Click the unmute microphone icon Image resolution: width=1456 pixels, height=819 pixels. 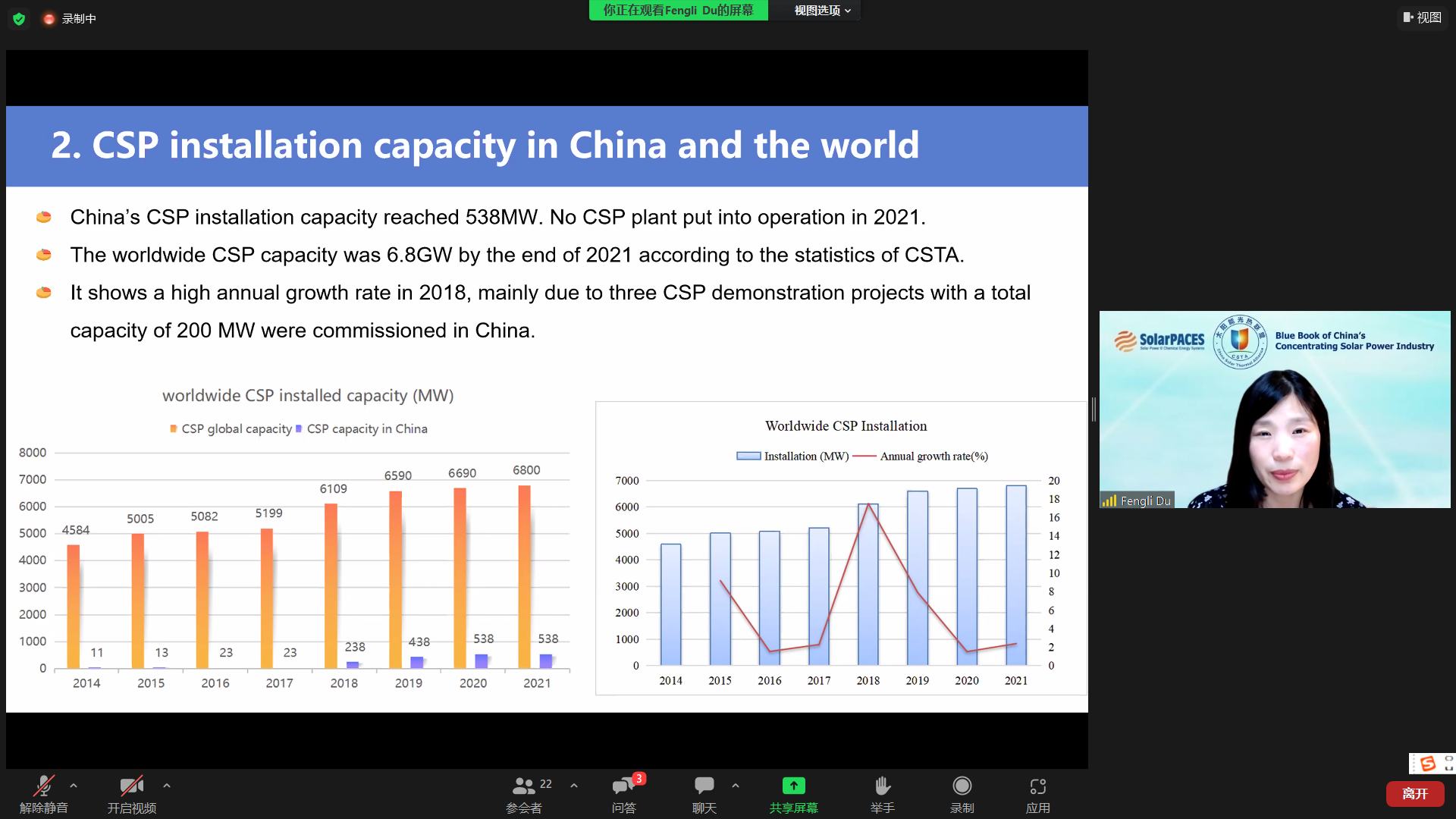43,786
